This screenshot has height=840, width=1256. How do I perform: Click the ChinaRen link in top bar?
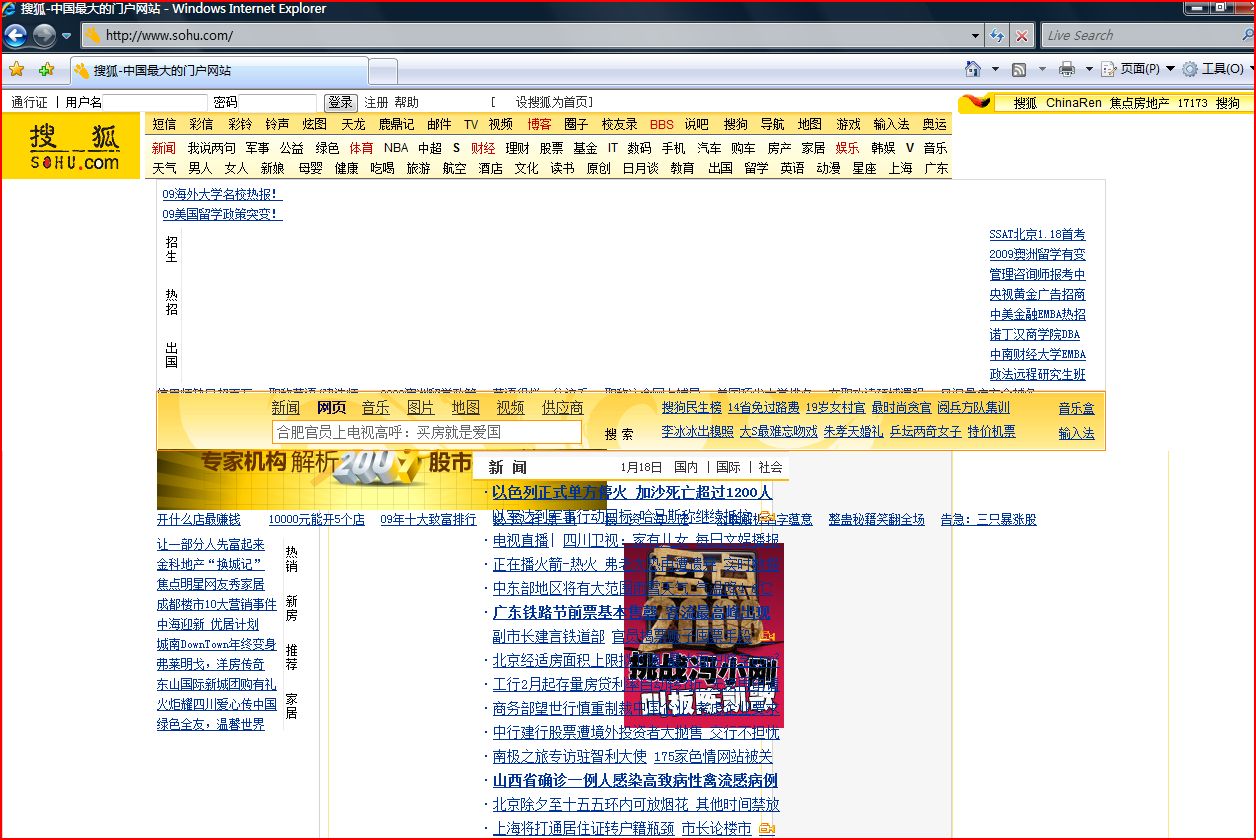pyautogui.click(x=1073, y=103)
